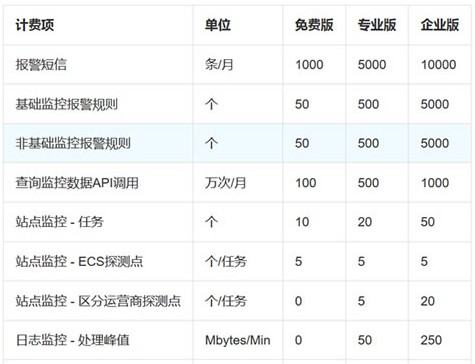Screen dimensions: 475x364
Task: Click the 单位 column header
Action: 218,25
